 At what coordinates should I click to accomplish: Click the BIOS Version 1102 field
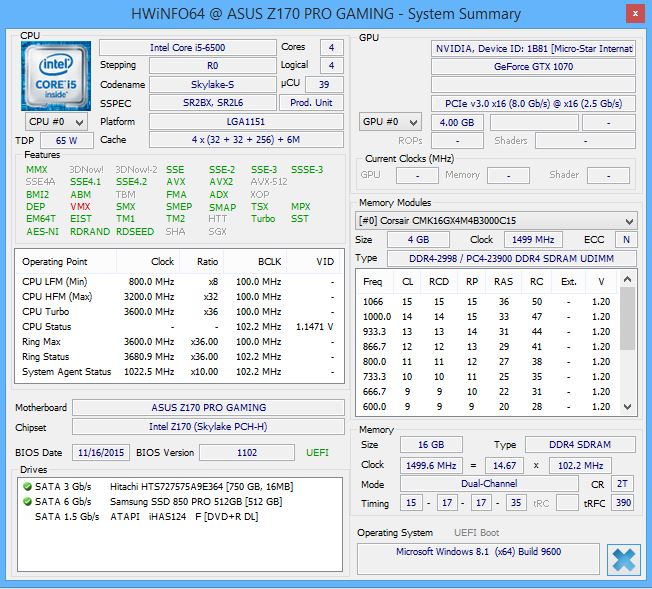tap(247, 453)
